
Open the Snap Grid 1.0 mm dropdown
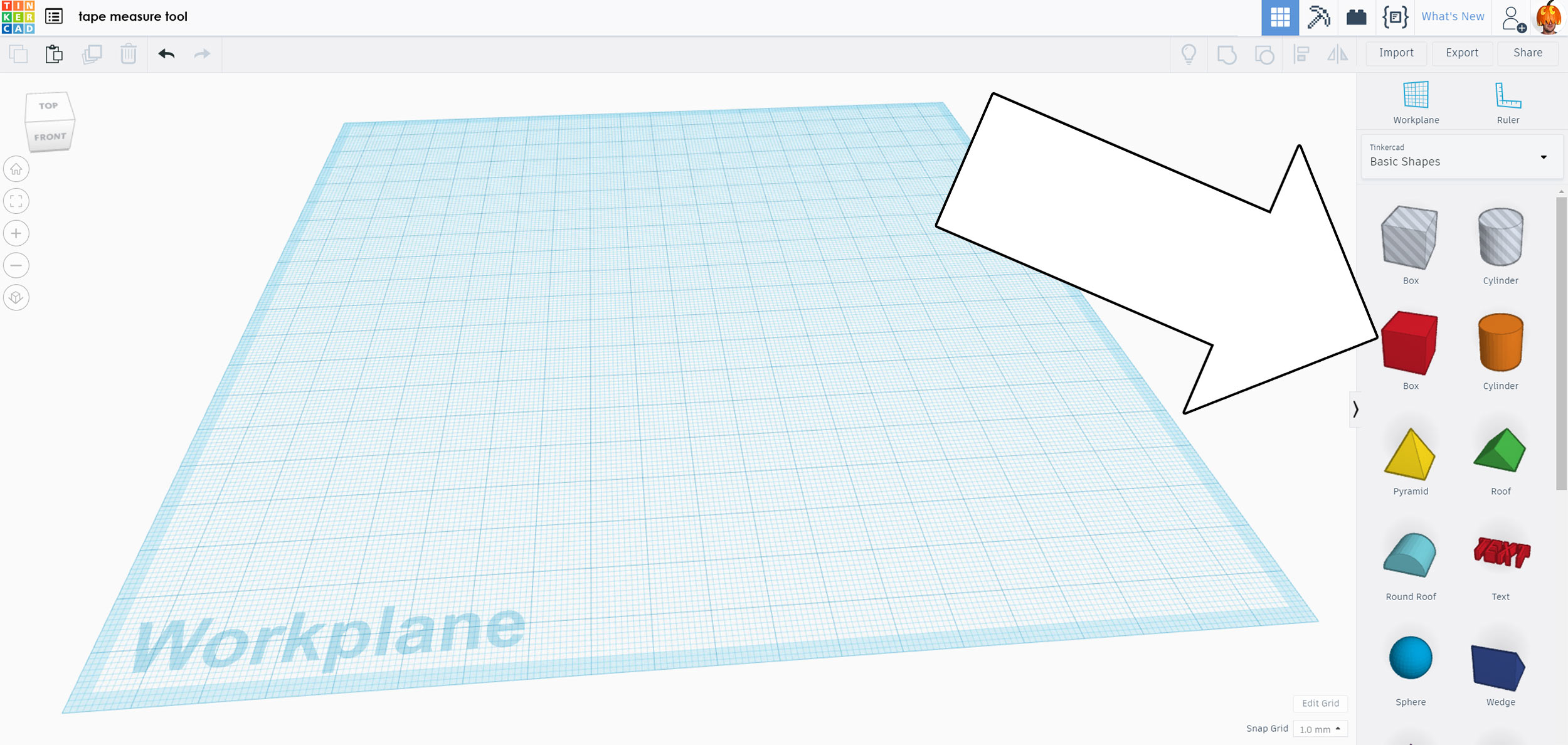[x=1320, y=729]
